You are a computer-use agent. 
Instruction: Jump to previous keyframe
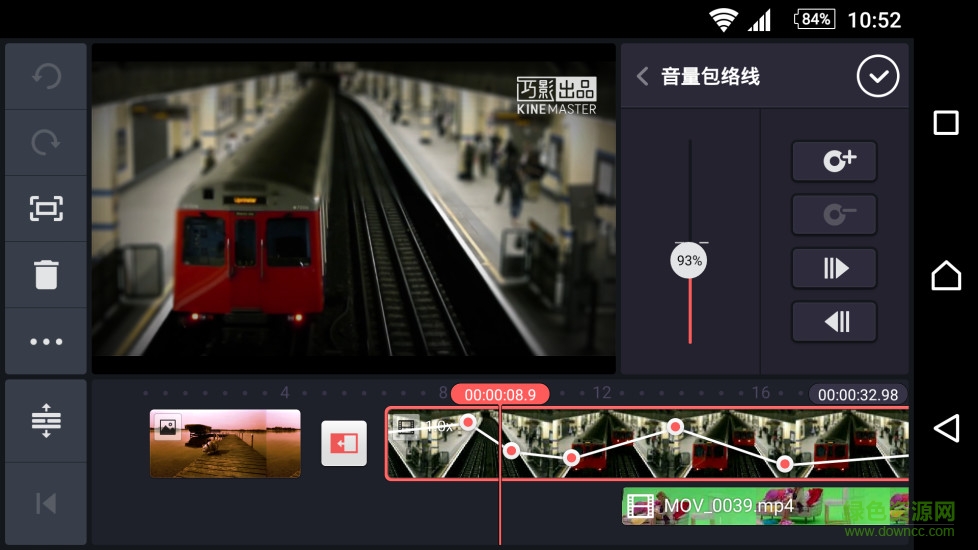coord(834,321)
